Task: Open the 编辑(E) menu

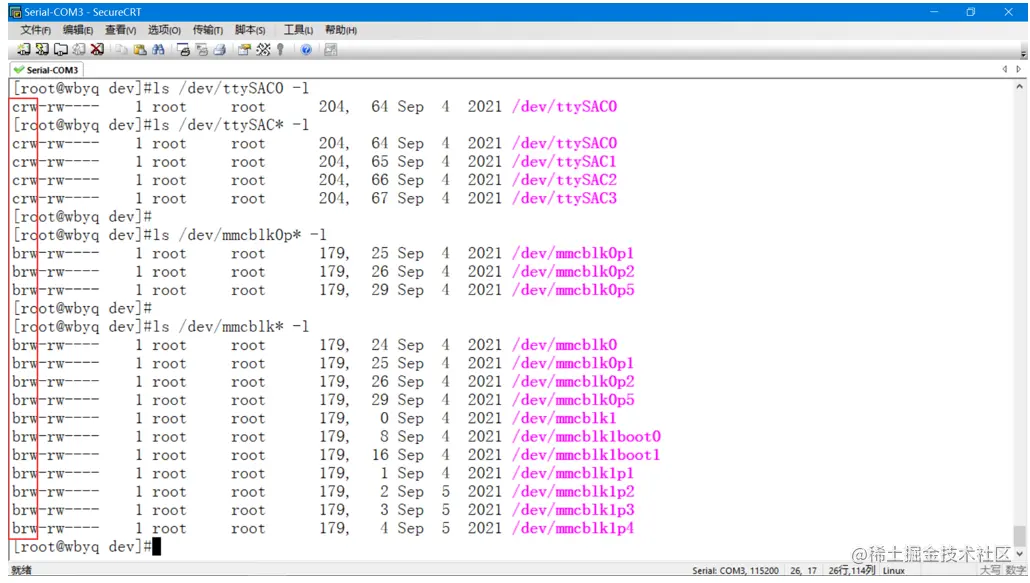Action: (x=78, y=30)
